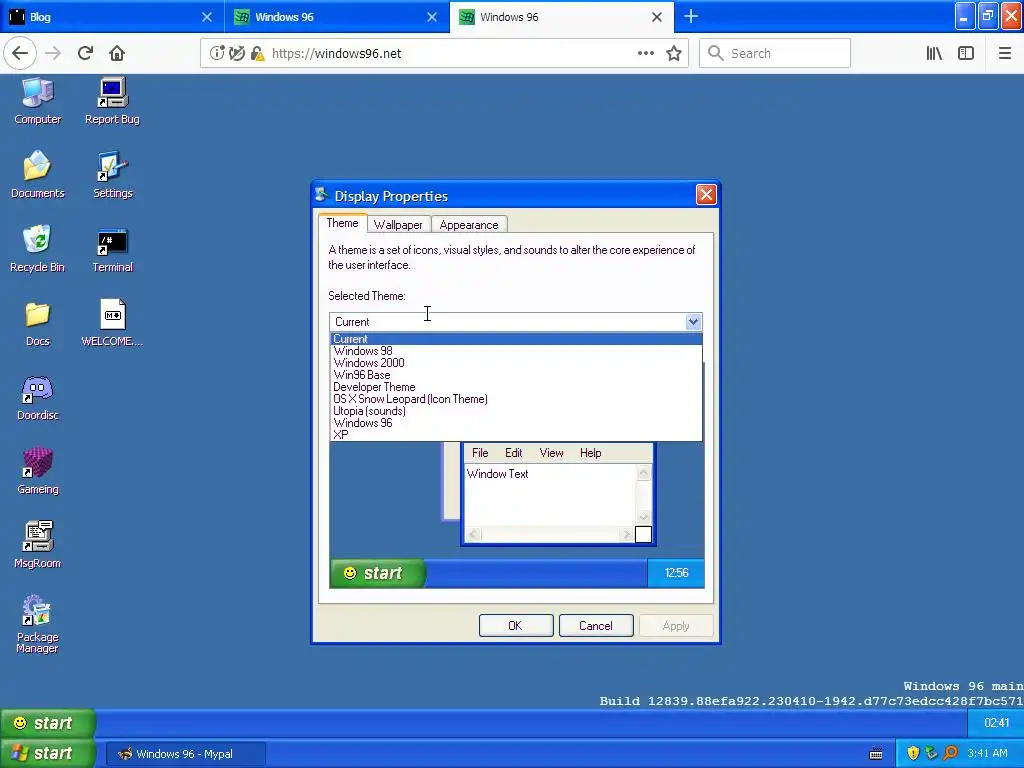This screenshot has height=768, width=1024.
Task: Click the browser back arrow
Action: [x=20, y=53]
